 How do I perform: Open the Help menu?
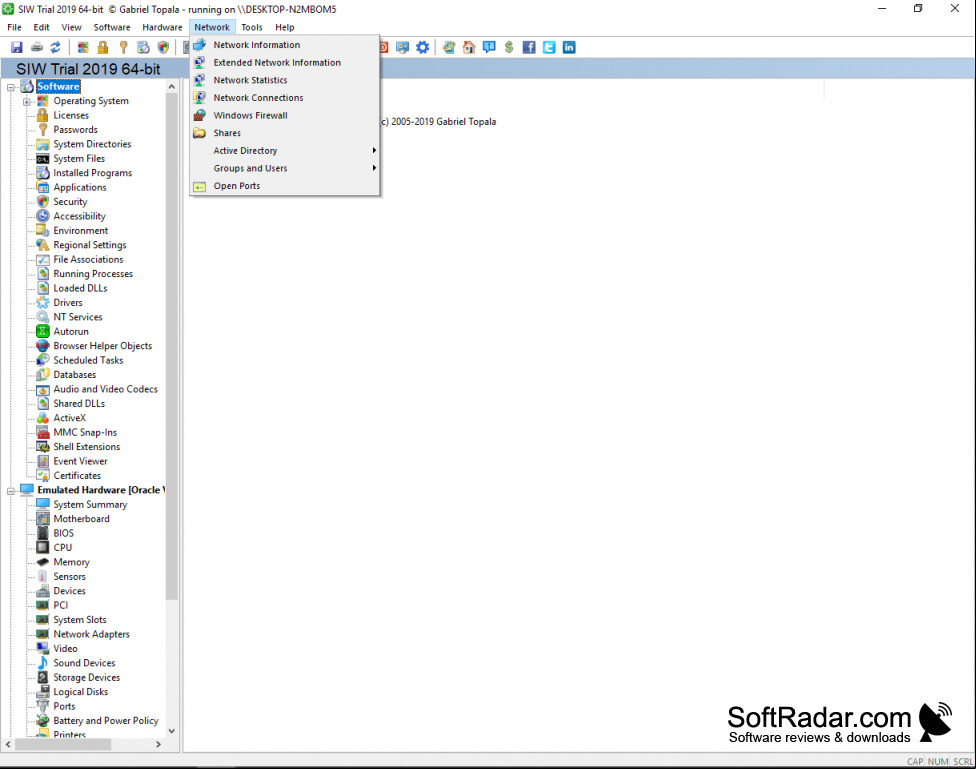[285, 27]
